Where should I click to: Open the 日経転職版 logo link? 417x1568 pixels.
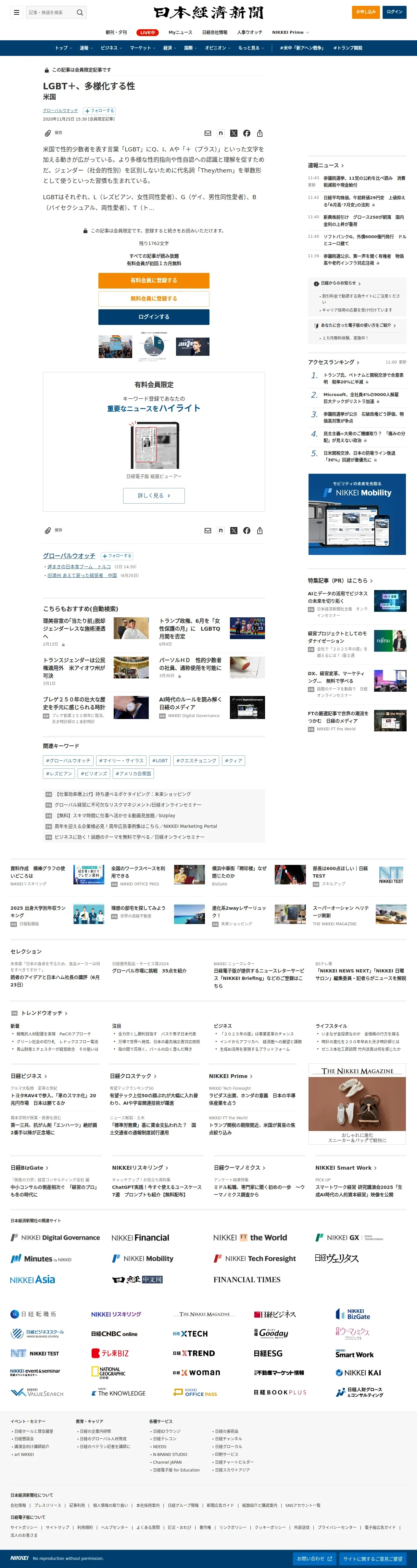click(33, 1314)
